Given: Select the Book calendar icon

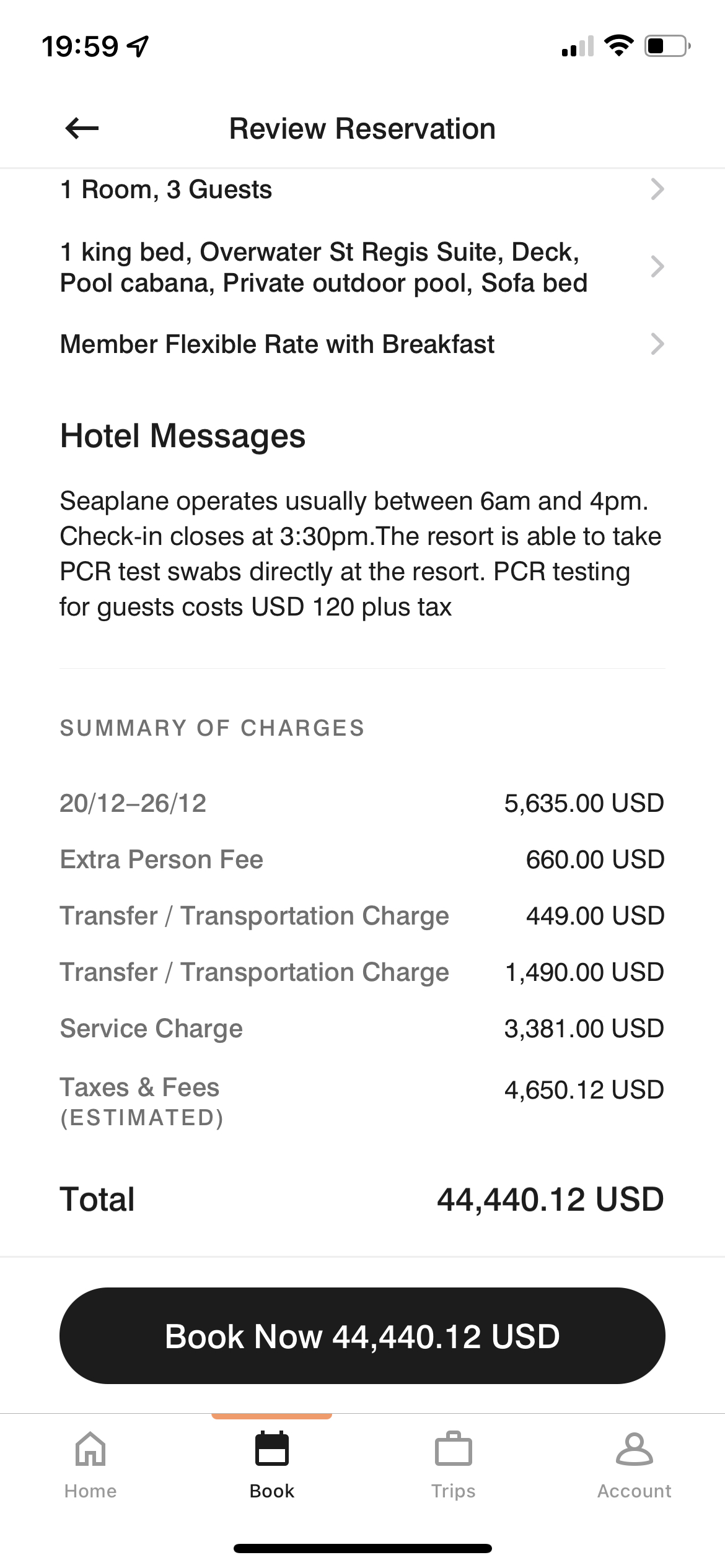Looking at the screenshot, I should click(x=272, y=1448).
